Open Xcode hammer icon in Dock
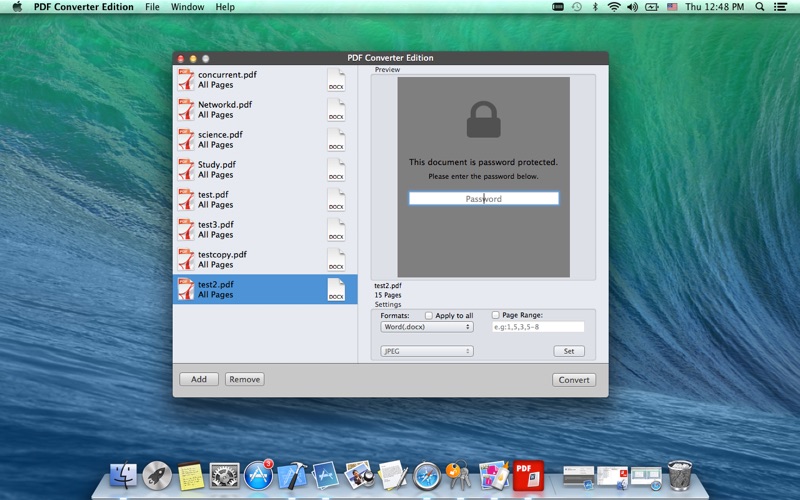800x500 pixels. point(292,476)
